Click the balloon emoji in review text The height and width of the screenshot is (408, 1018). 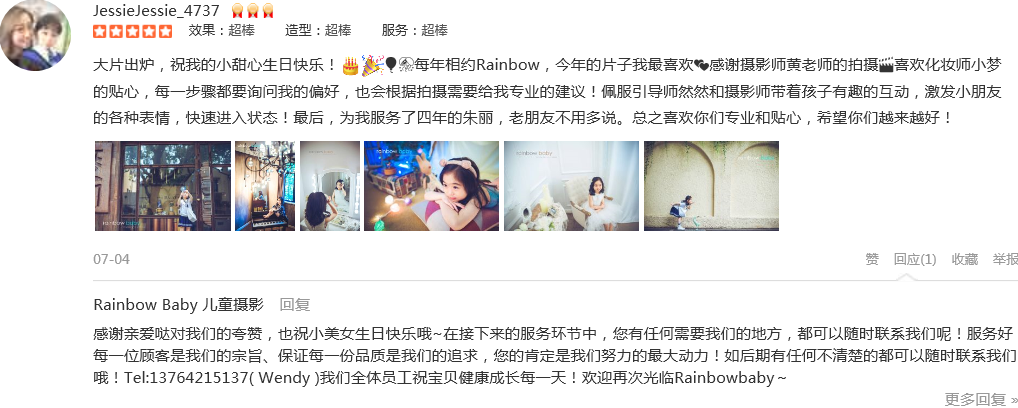tap(391, 65)
